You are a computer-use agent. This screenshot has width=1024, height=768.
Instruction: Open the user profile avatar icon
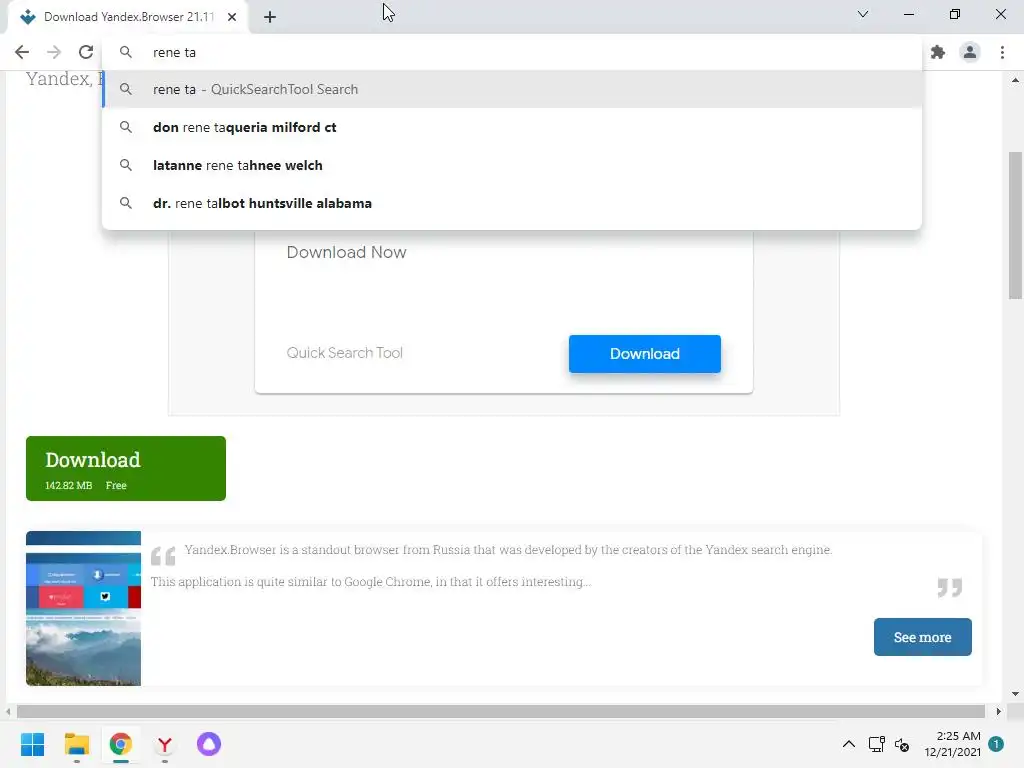click(970, 52)
